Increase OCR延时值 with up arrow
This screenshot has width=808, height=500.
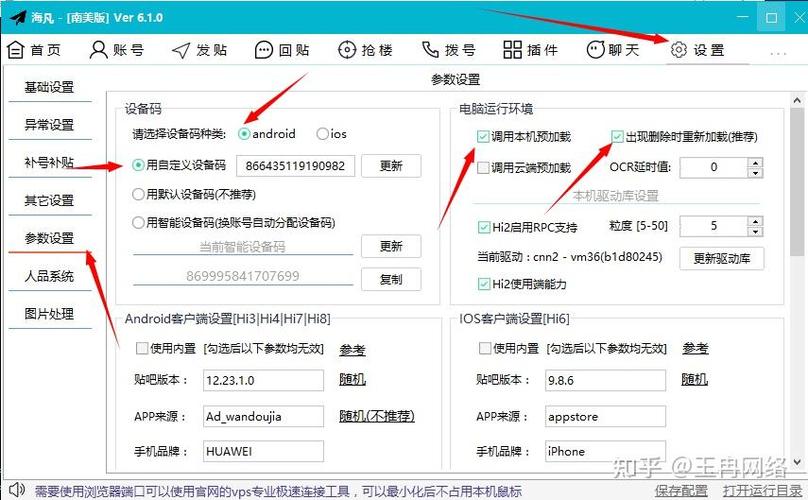pos(755,163)
